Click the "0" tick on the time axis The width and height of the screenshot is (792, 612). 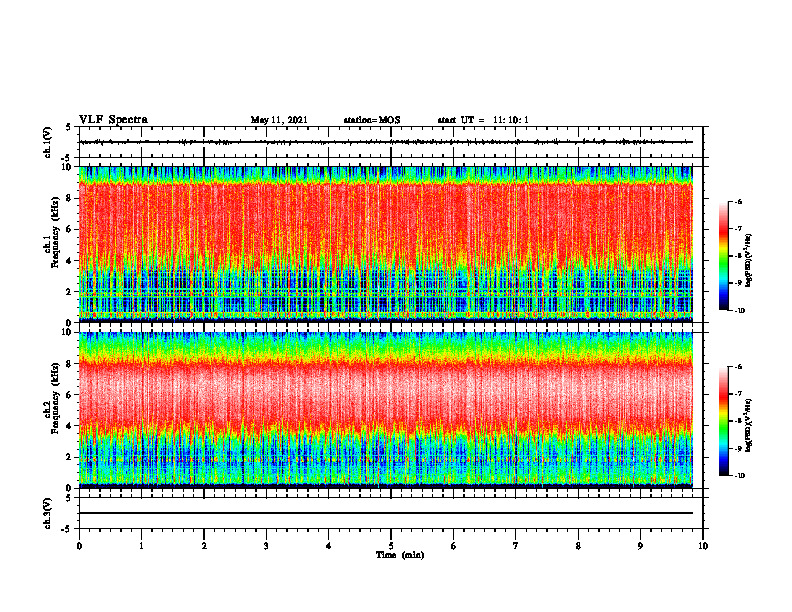click(79, 546)
